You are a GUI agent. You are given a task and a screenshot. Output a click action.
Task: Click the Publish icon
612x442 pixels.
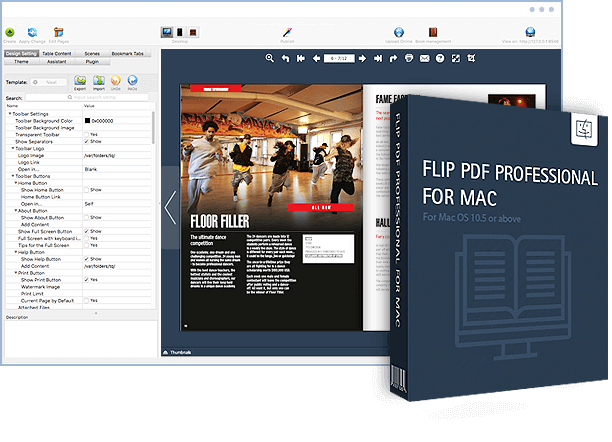(287, 32)
